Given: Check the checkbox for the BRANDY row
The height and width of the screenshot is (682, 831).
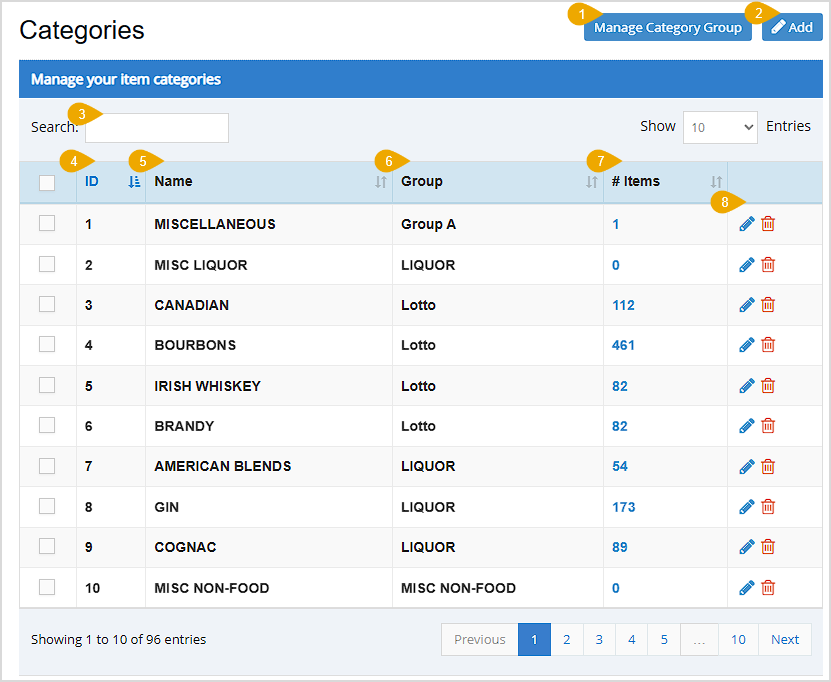Looking at the screenshot, I should (x=47, y=425).
